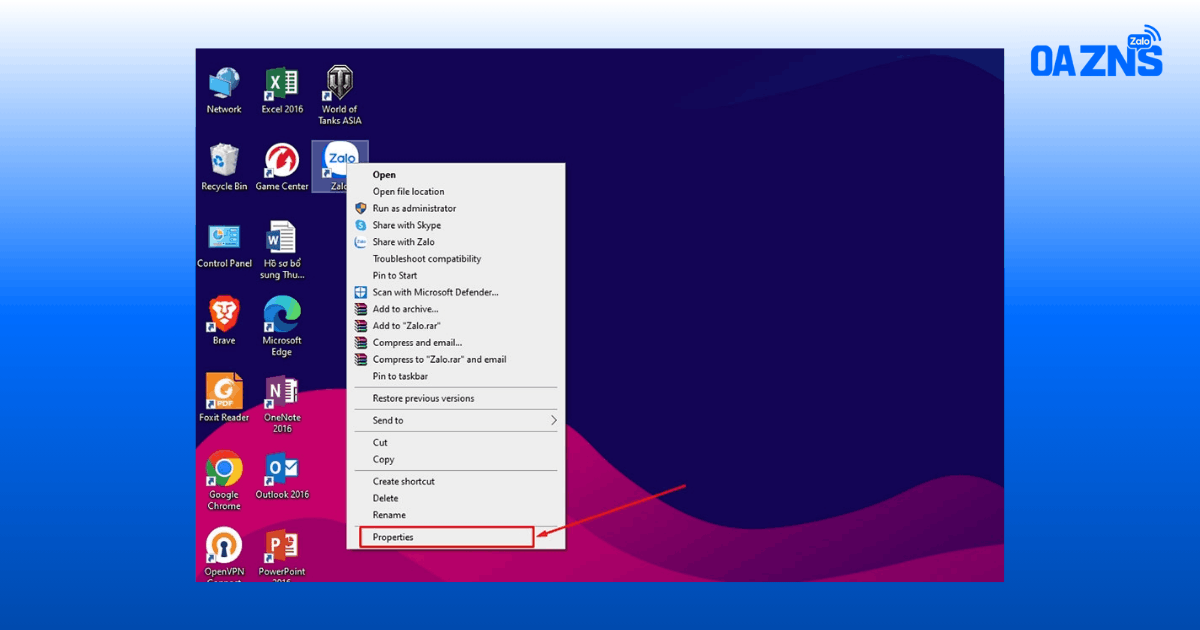Screen dimensions: 1200x630
Task: Select the Foxit Reader icon
Action: point(224,398)
